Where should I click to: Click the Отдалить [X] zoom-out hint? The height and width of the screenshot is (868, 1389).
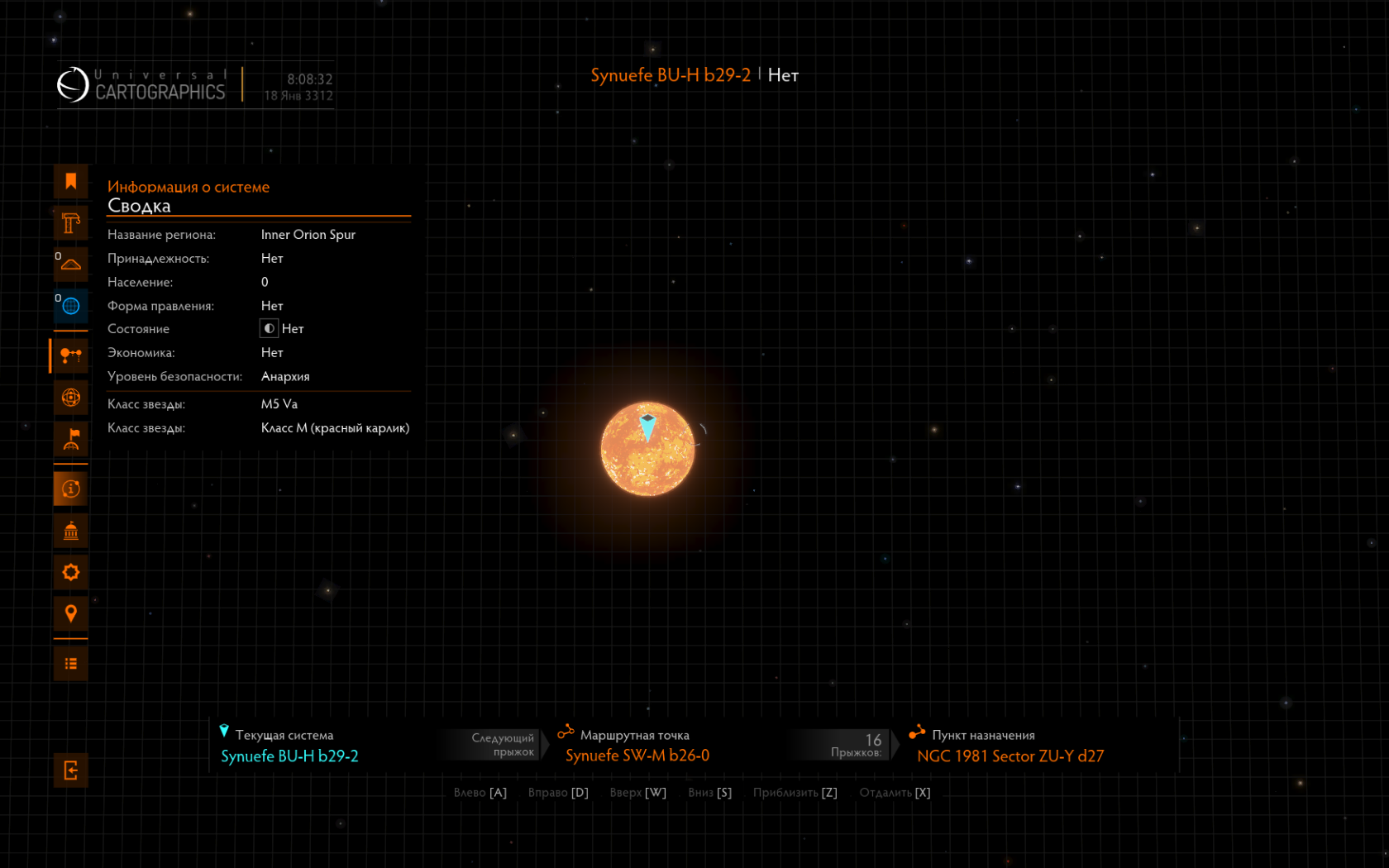(x=895, y=793)
